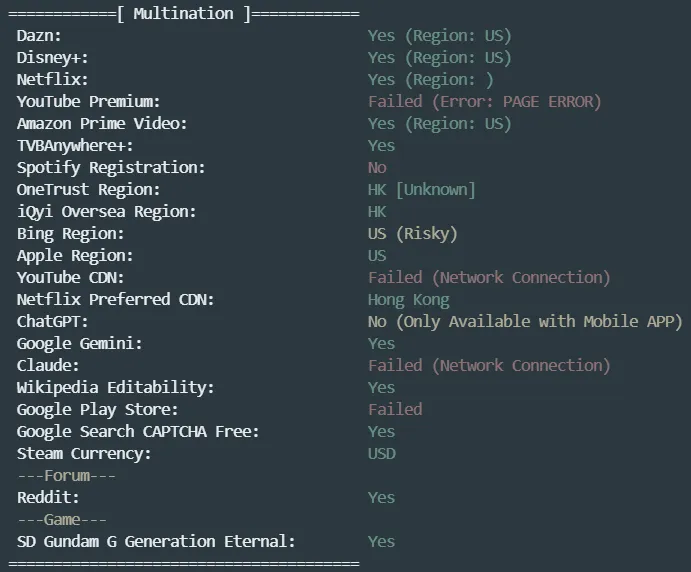Screen dimensions: 691x572
Task: Click Spotify Registration No result
Action: (x=377, y=167)
